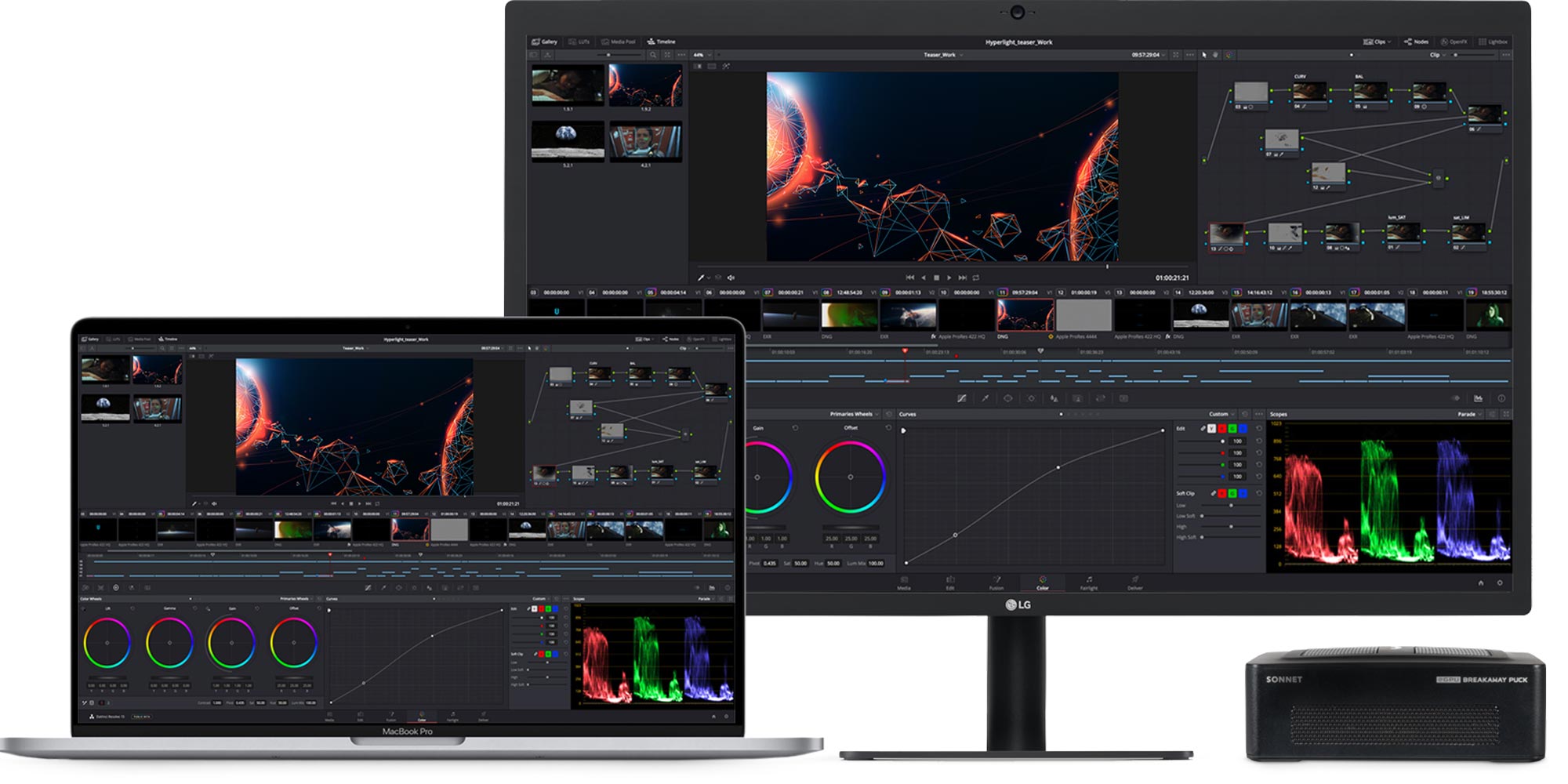The image size is (1568, 784).
Task: Switch to Fairlight page on monitor
Action: coord(1089,583)
